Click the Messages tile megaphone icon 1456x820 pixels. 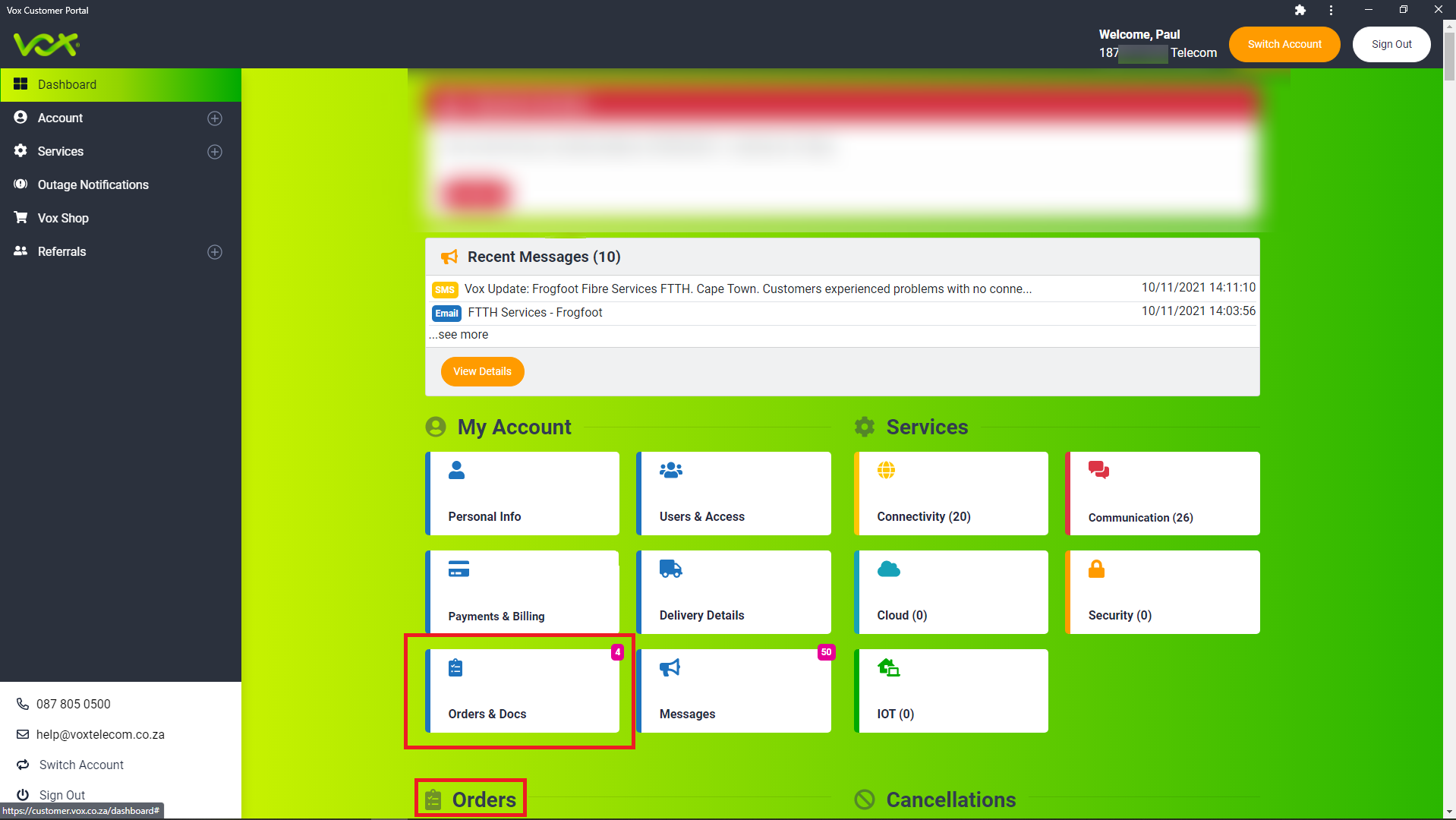(670, 667)
